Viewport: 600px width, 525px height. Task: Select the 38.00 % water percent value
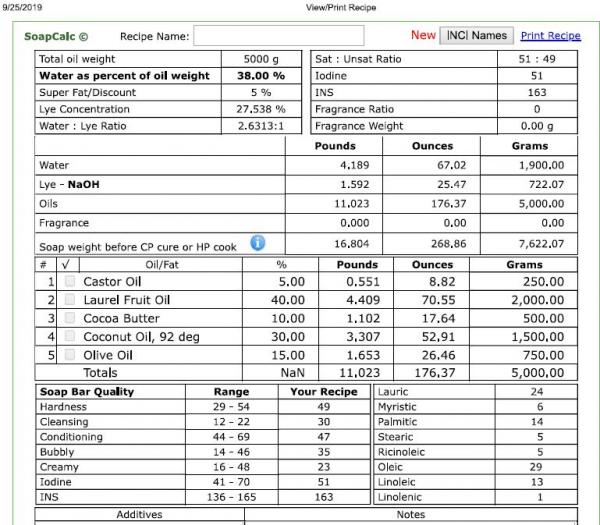tap(261, 76)
